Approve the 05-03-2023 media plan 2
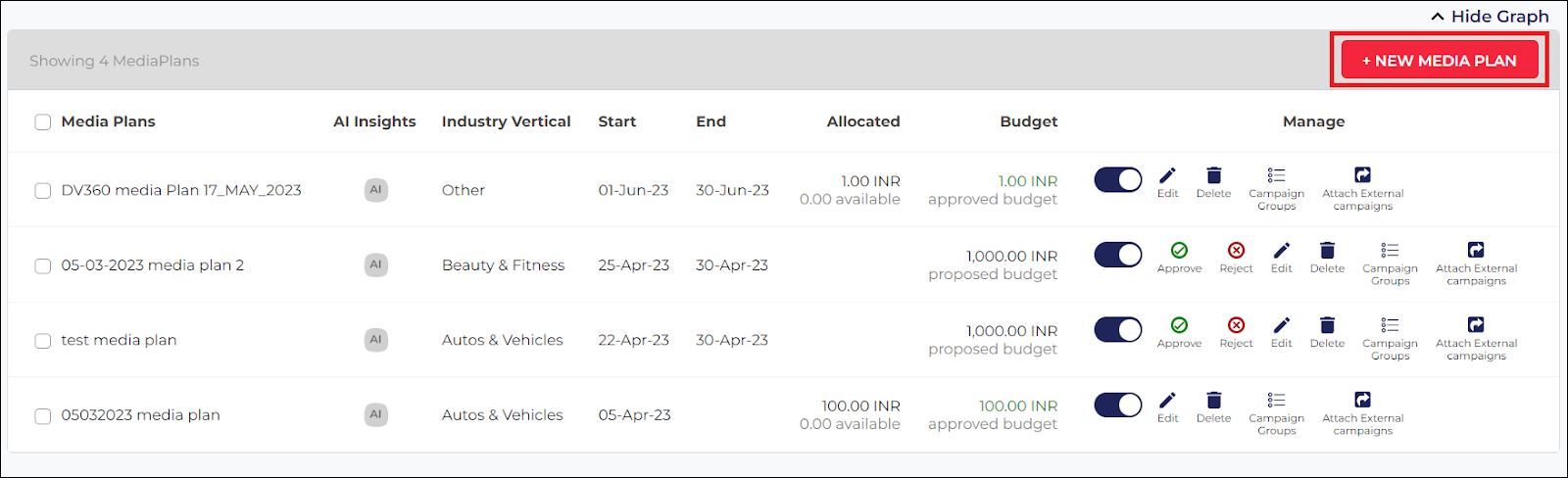1568x478 pixels. click(1179, 257)
